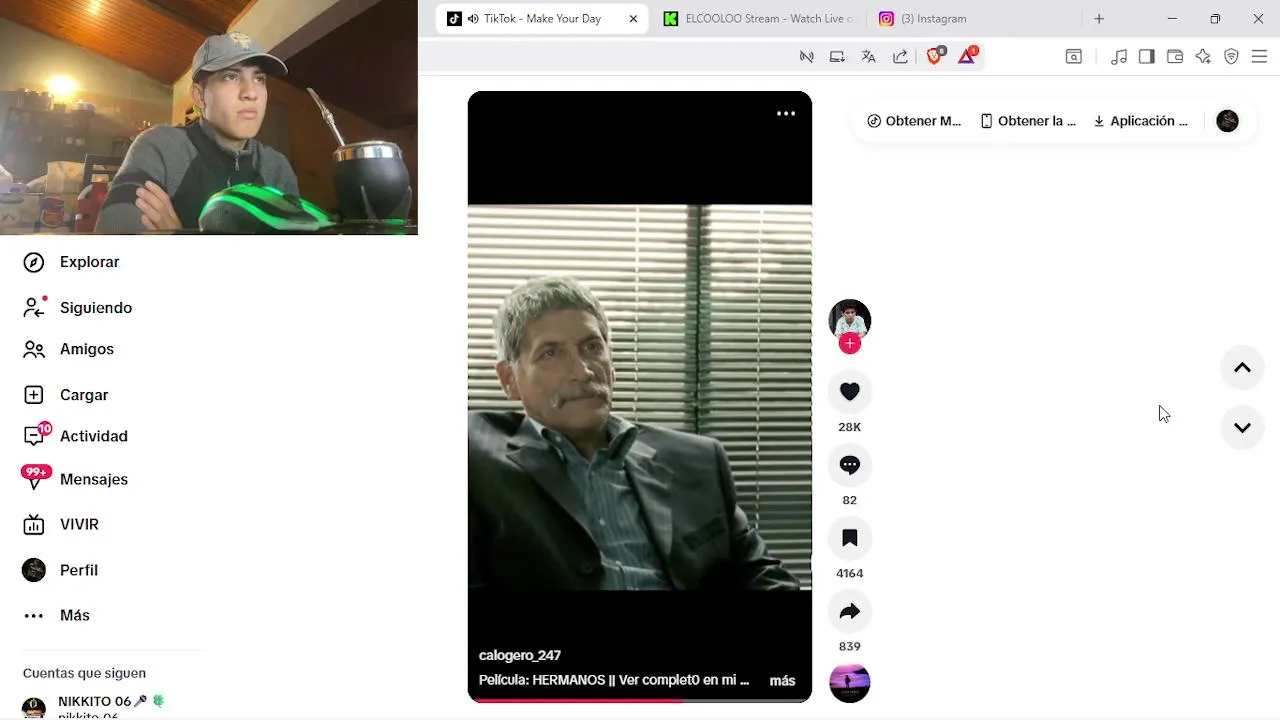Open a new browser tab
Viewport: 1280px width, 720px height.
tap(1099, 19)
